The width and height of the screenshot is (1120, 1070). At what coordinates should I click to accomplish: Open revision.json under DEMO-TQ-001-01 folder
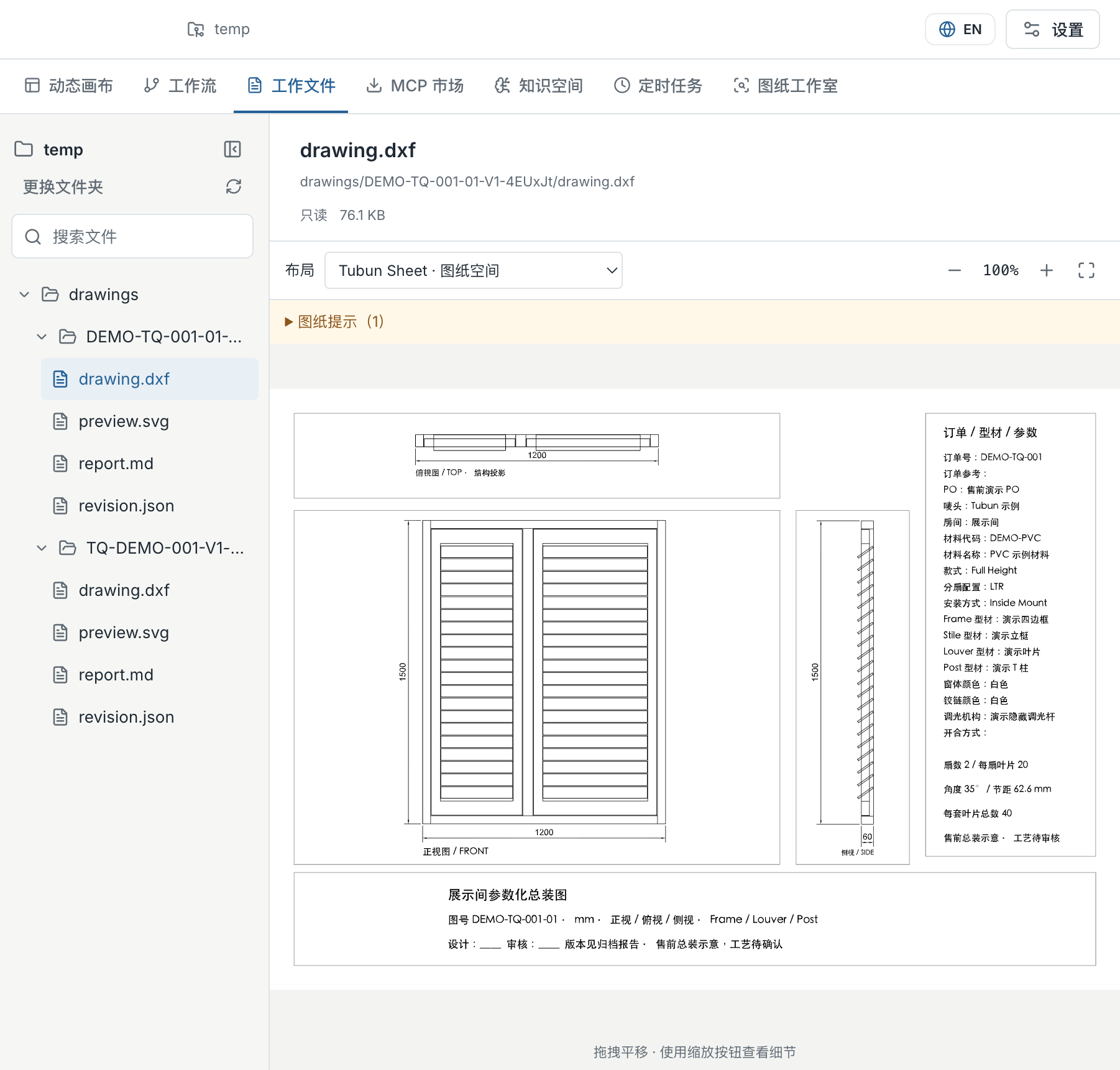(150, 506)
